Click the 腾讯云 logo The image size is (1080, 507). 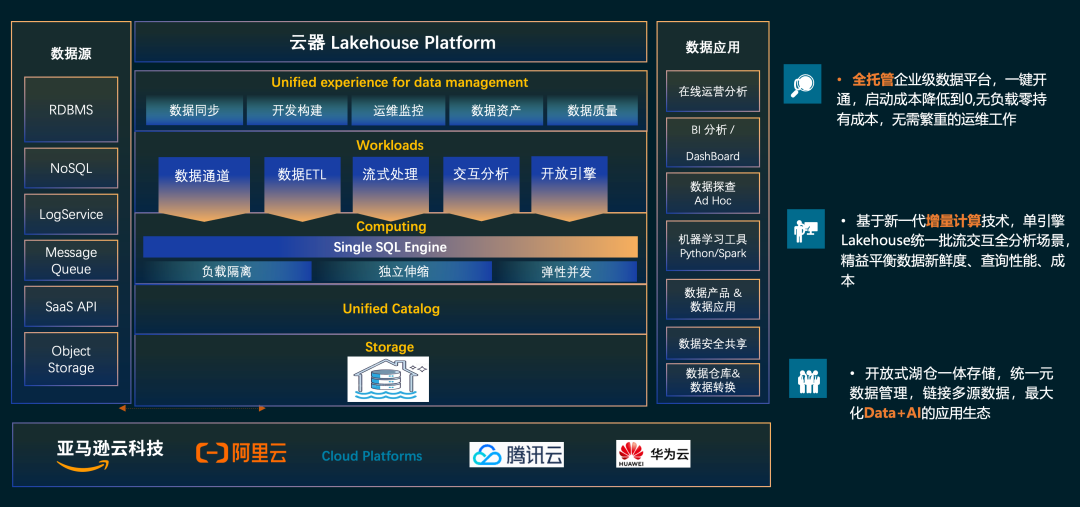[517, 455]
